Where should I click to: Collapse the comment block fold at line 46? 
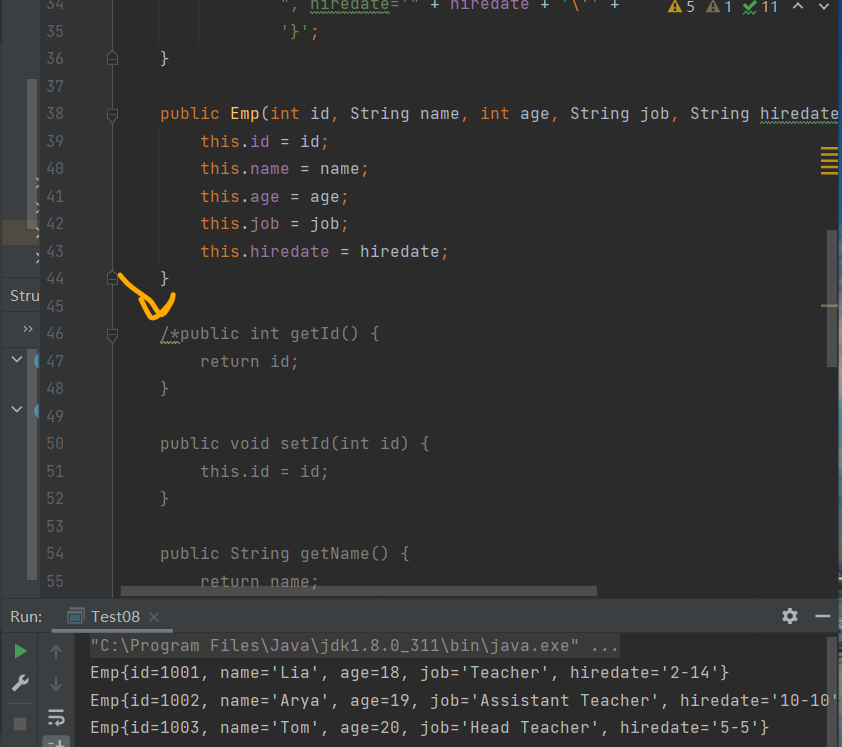point(112,335)
